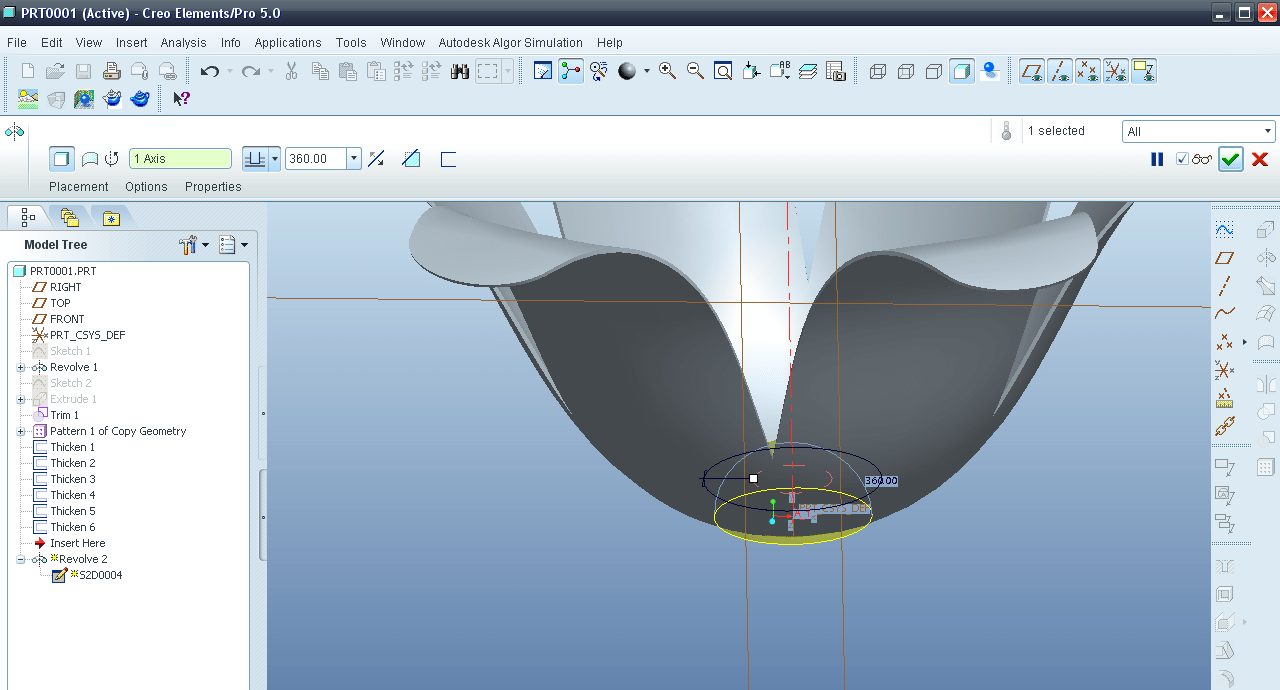
Task: Toggle coordinate systems display
Action: point(1116,71)
